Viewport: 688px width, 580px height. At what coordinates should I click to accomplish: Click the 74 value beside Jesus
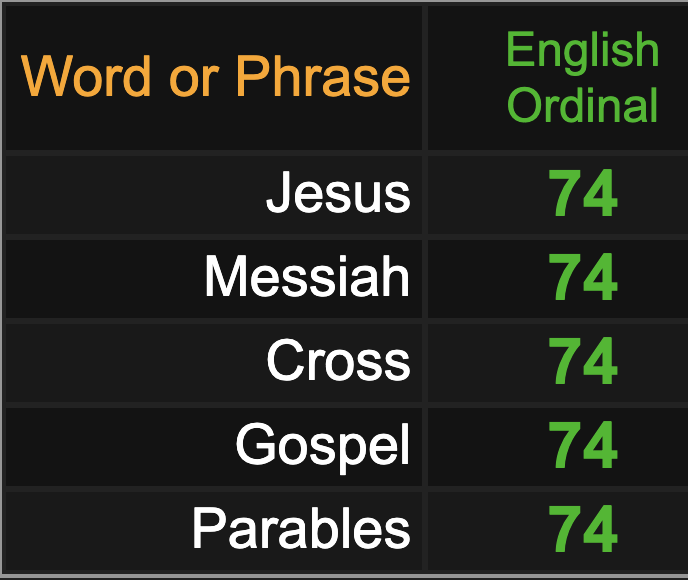[583, 193]
